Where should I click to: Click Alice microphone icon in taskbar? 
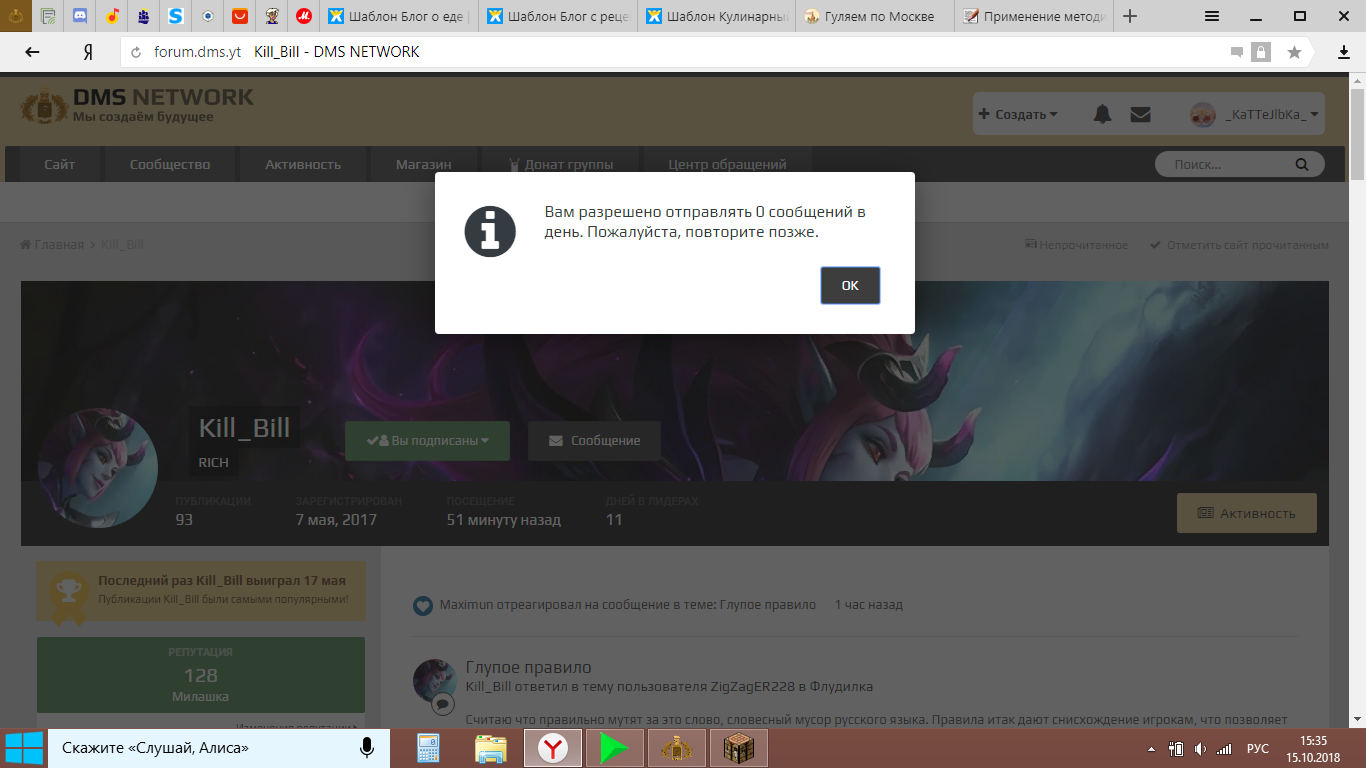tap(367, 747)
